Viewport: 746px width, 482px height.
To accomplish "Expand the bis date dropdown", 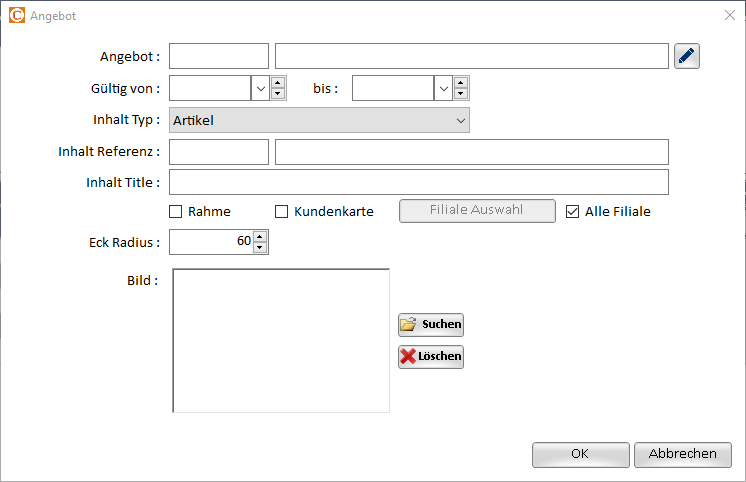I will [442, 88].
